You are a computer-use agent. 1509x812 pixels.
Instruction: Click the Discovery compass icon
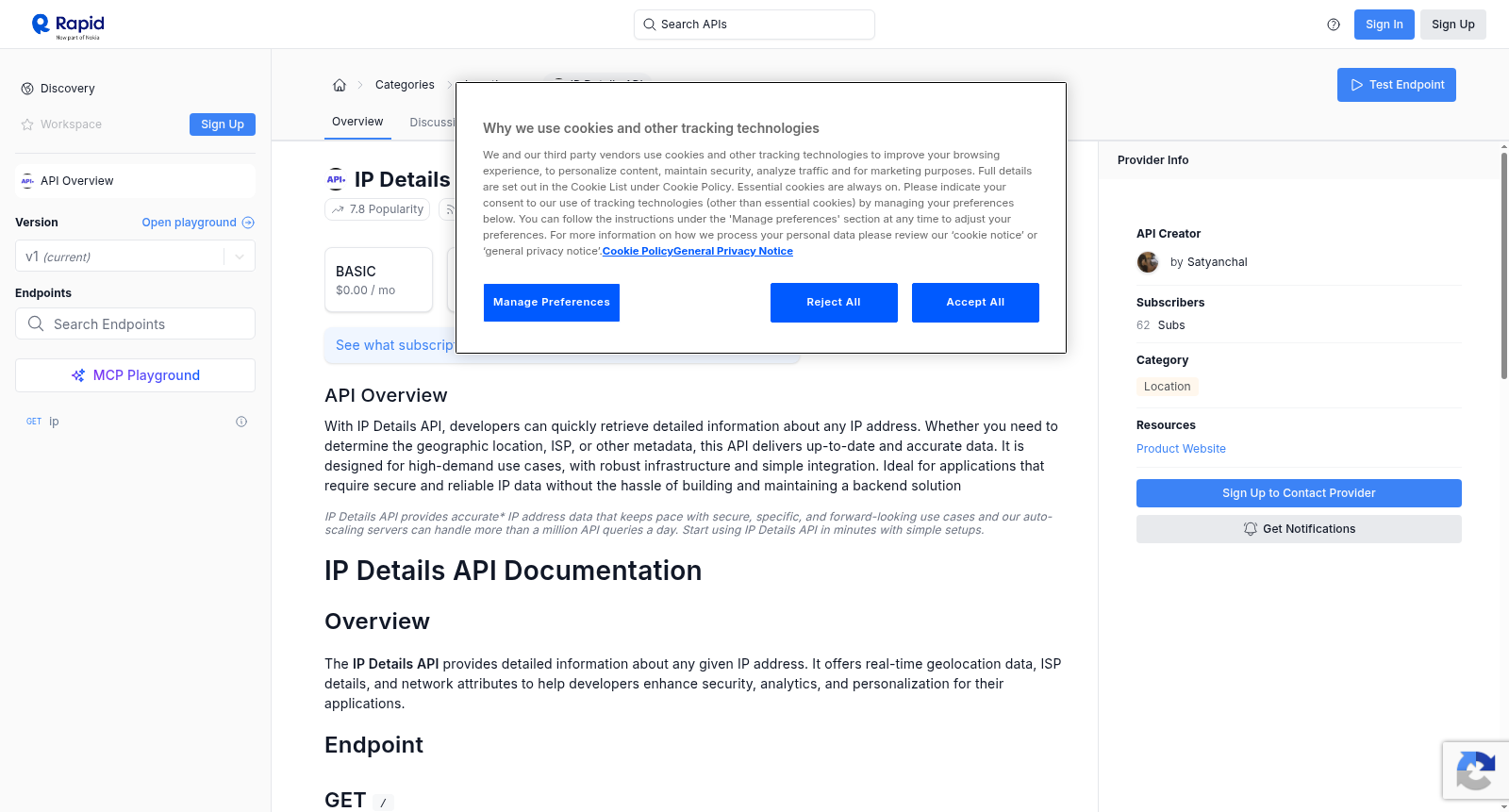[x=27, y=89]
